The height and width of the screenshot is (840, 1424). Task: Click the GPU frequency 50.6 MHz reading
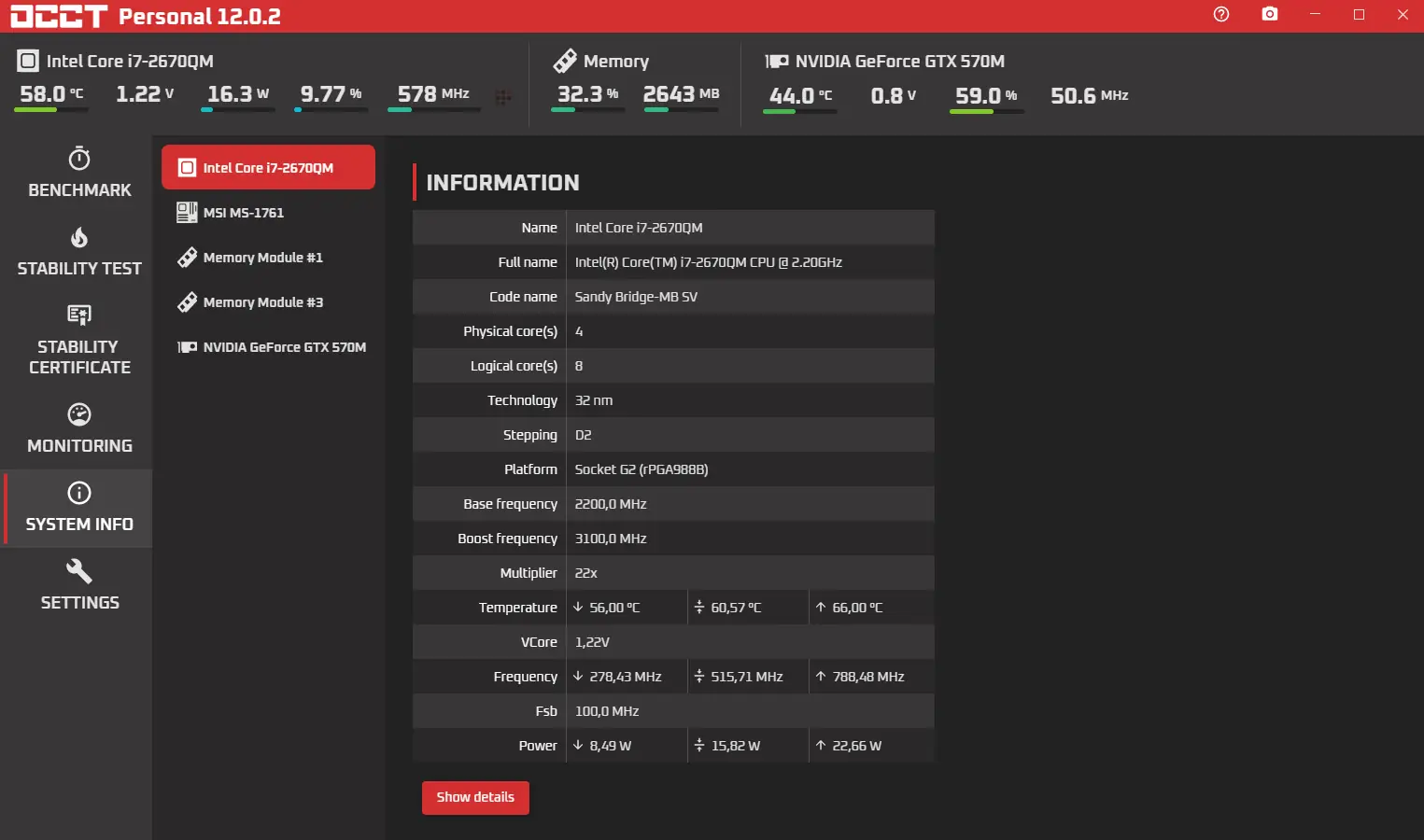[x=1090, y=96]
